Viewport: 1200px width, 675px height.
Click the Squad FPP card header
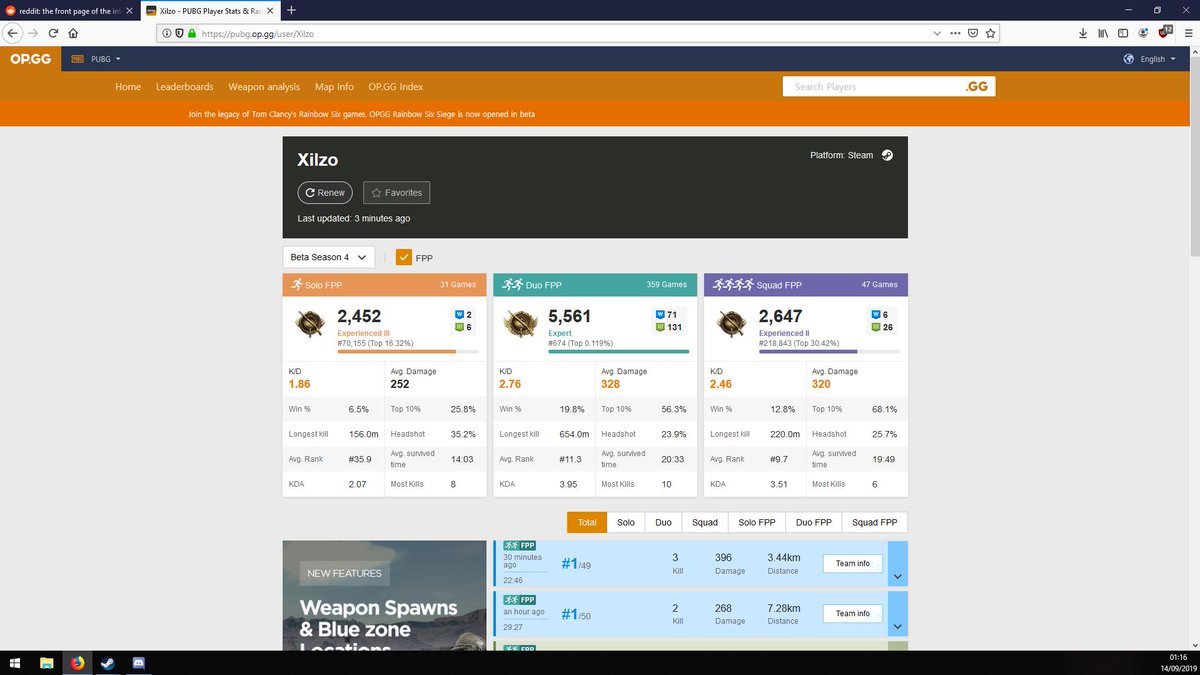click(806, 284)
